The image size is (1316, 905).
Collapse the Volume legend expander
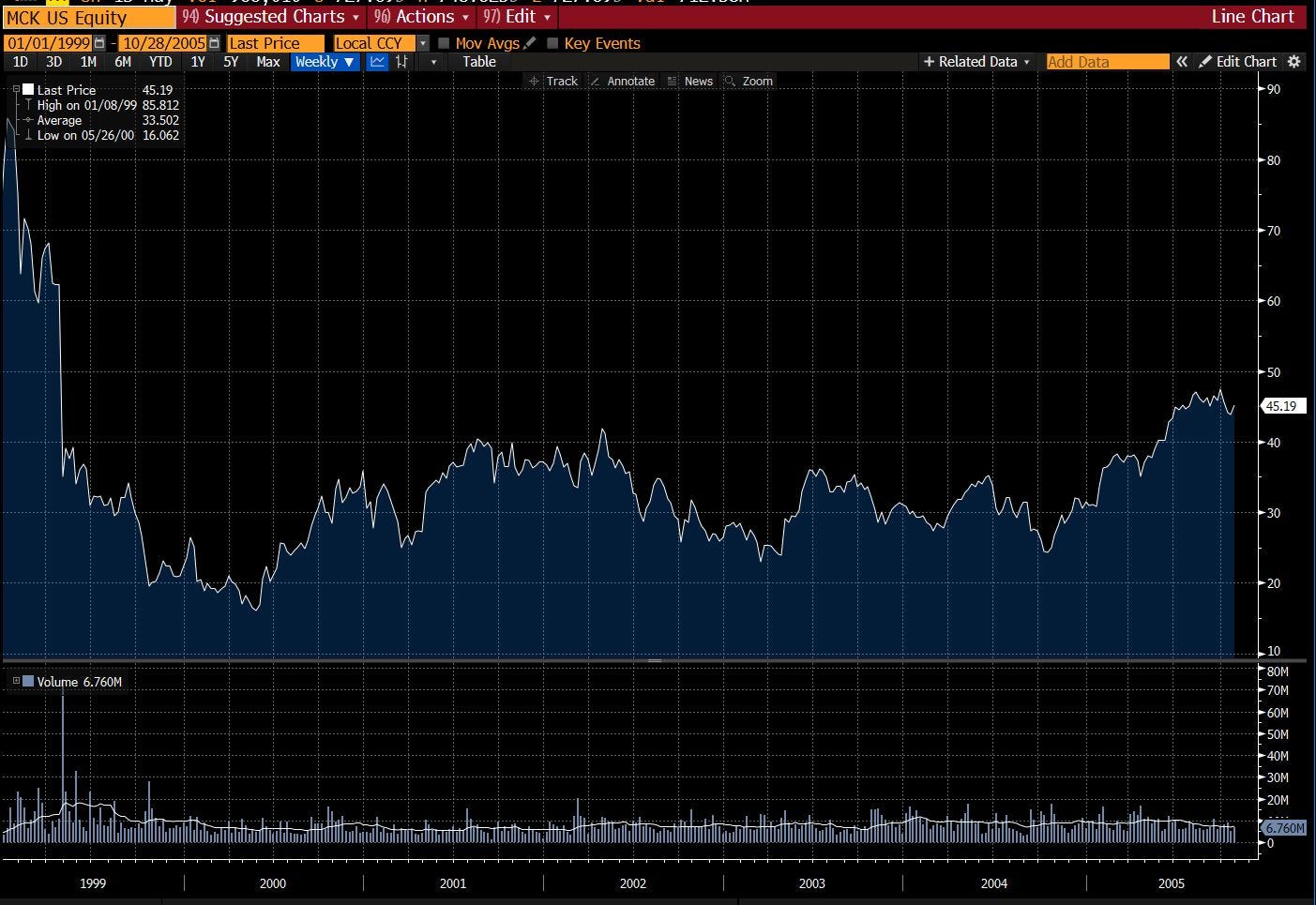[x=16, y=681]
